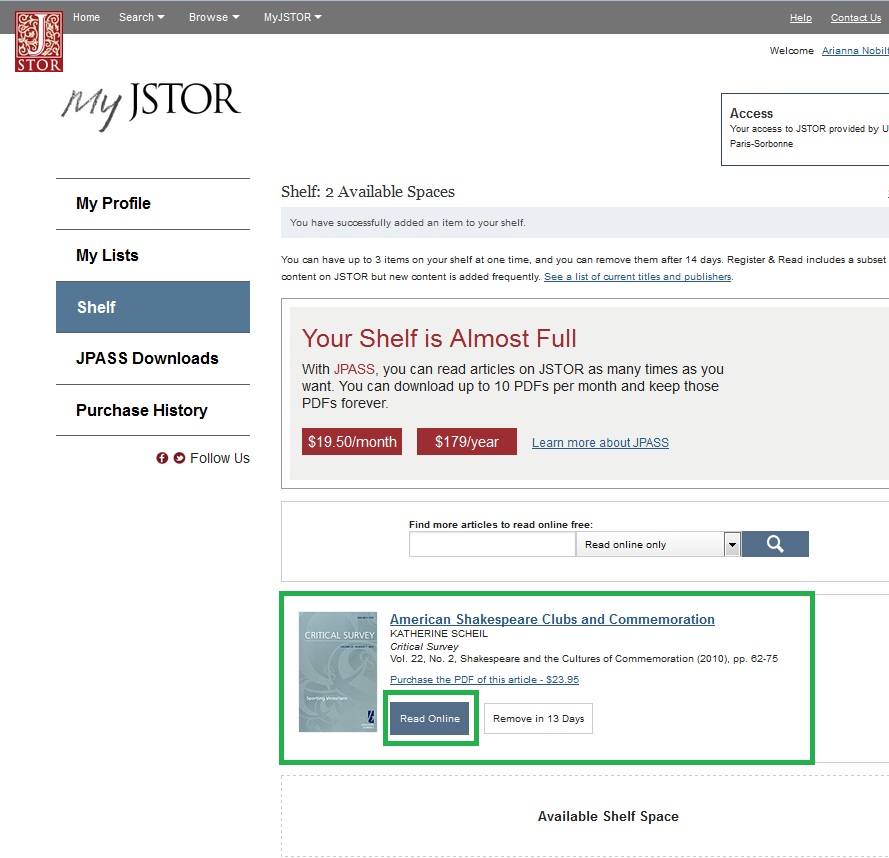This screenshot has height=858, width=889.
Task: Click Purchase the PDF of this article
Action: (x=484, y=679)
